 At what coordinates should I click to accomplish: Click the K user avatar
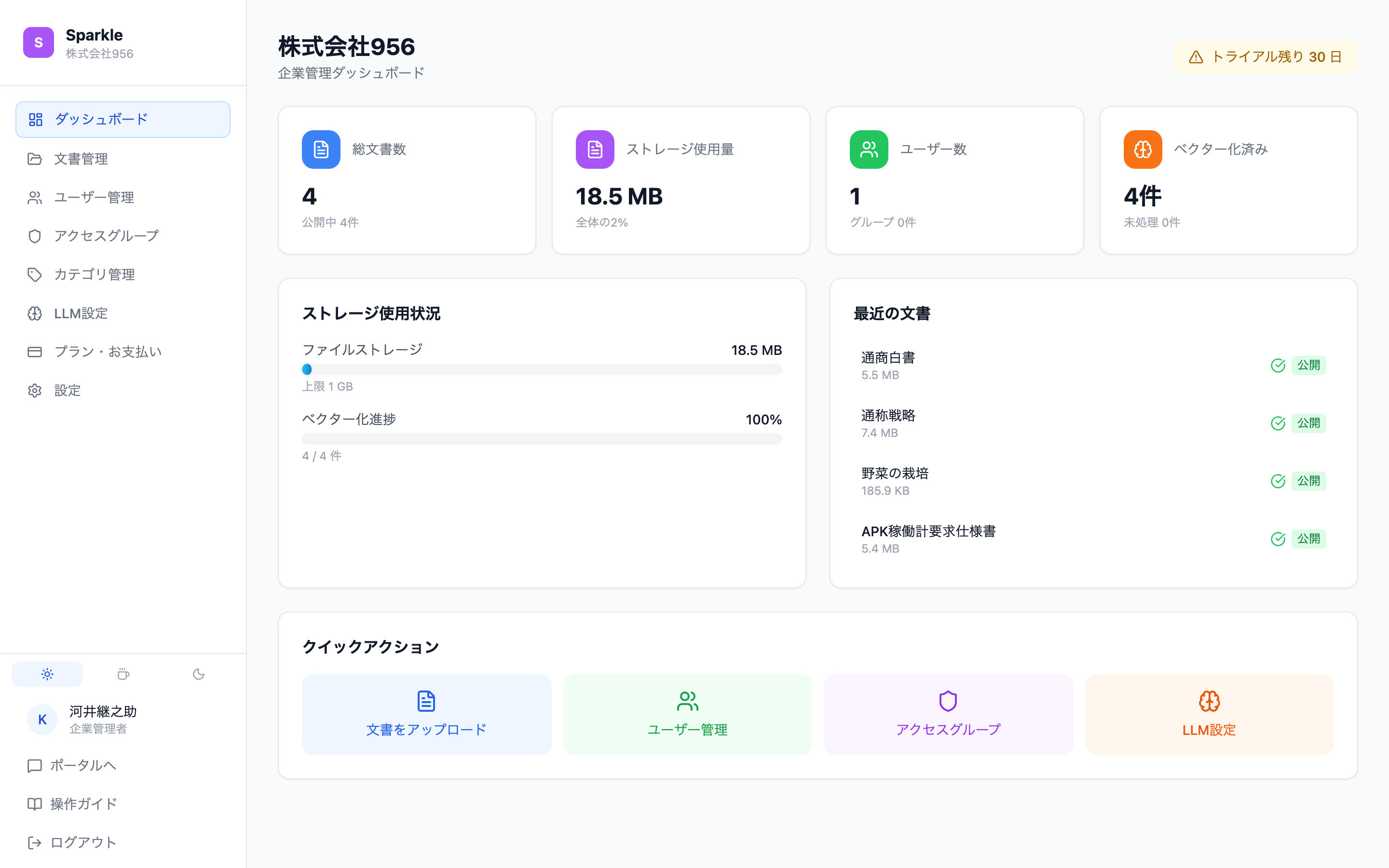42,719
